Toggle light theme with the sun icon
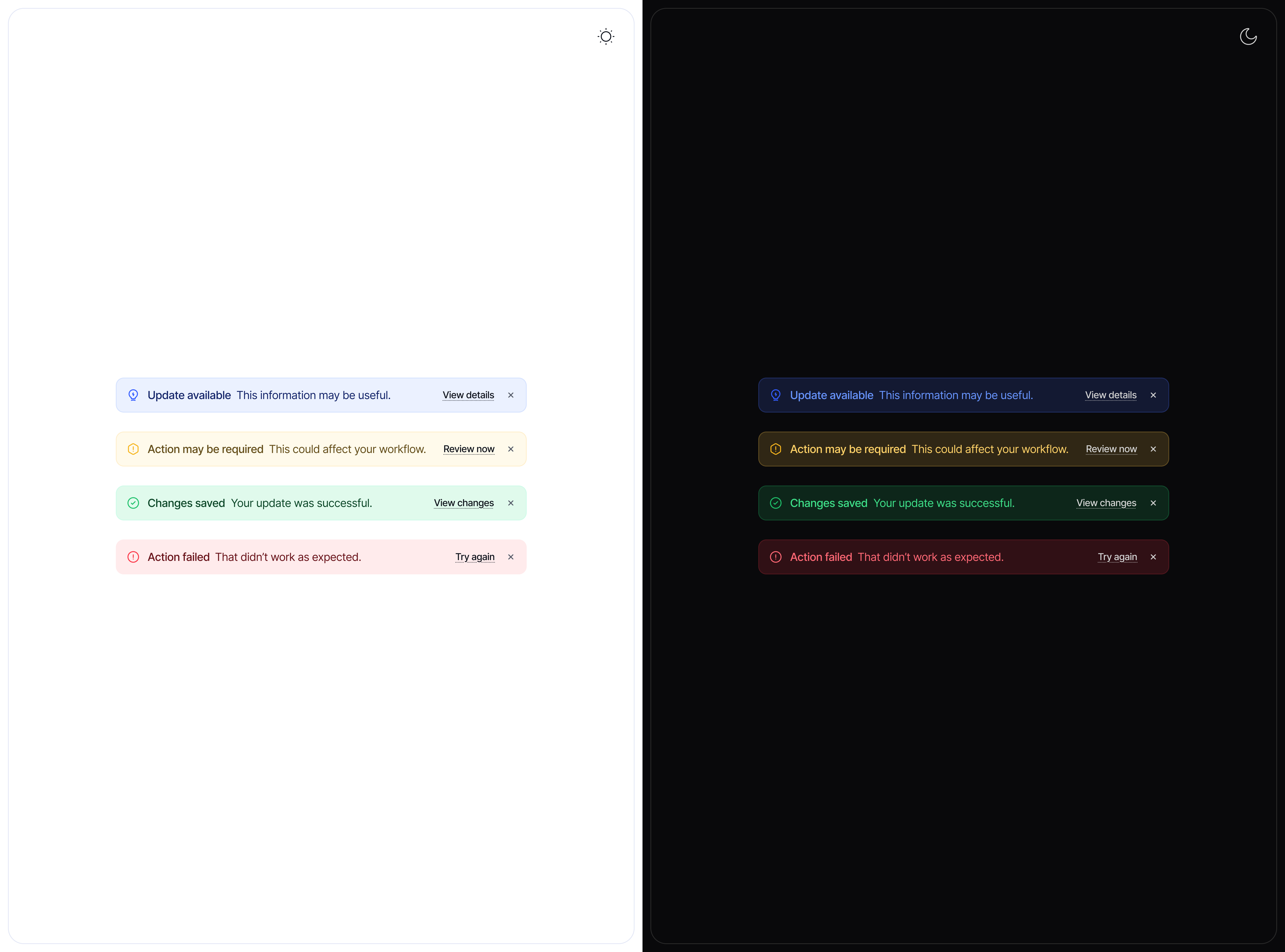This screenshot has width=1285, height=952. (606, 36)
